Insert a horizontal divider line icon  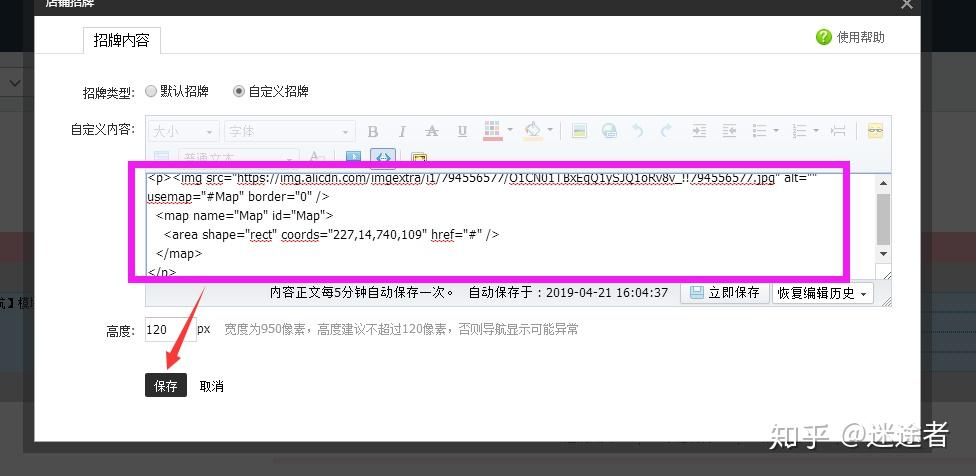pos(838,131)
